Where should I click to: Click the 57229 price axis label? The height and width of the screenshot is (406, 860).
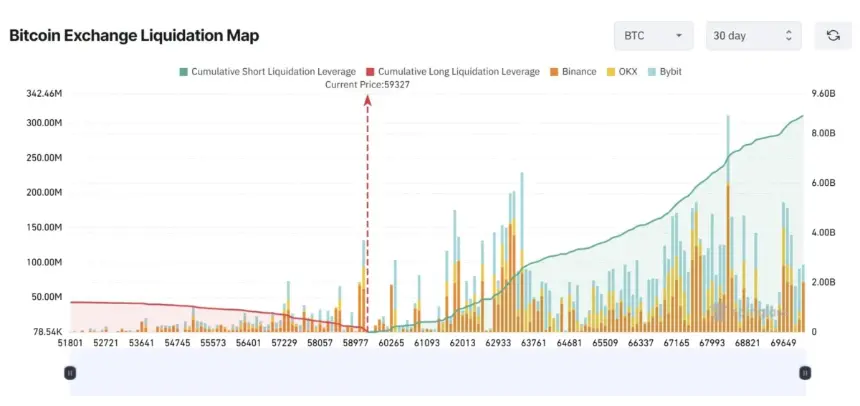point(284,343)
